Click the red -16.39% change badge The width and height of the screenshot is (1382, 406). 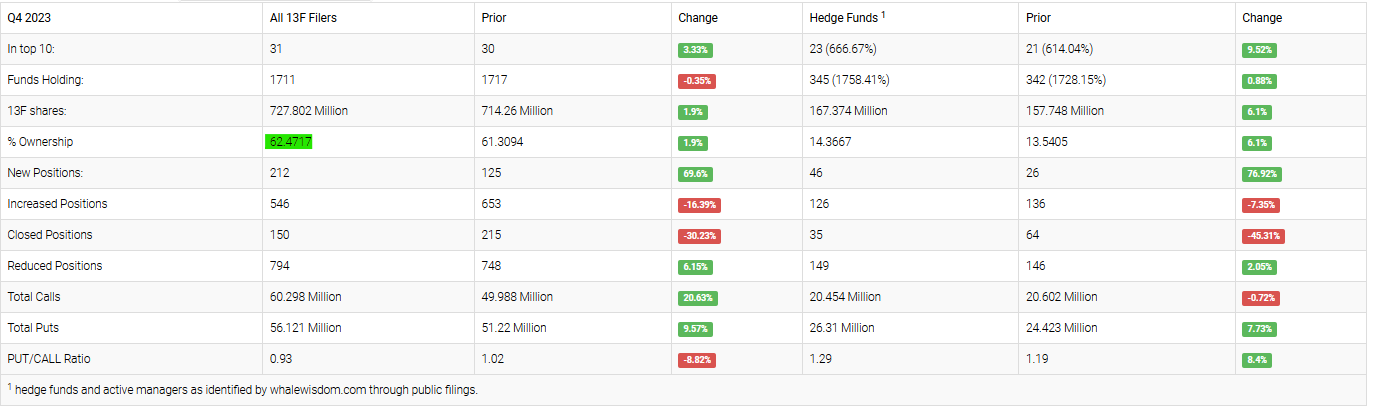pos(698,204)
